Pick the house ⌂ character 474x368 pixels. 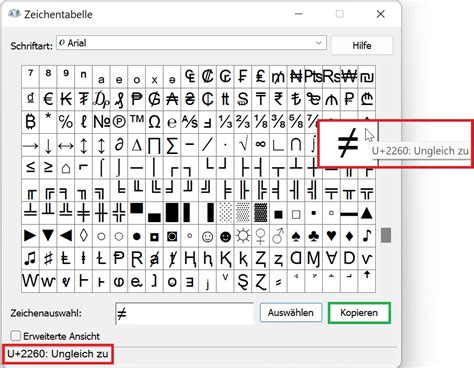click(66, 167)
